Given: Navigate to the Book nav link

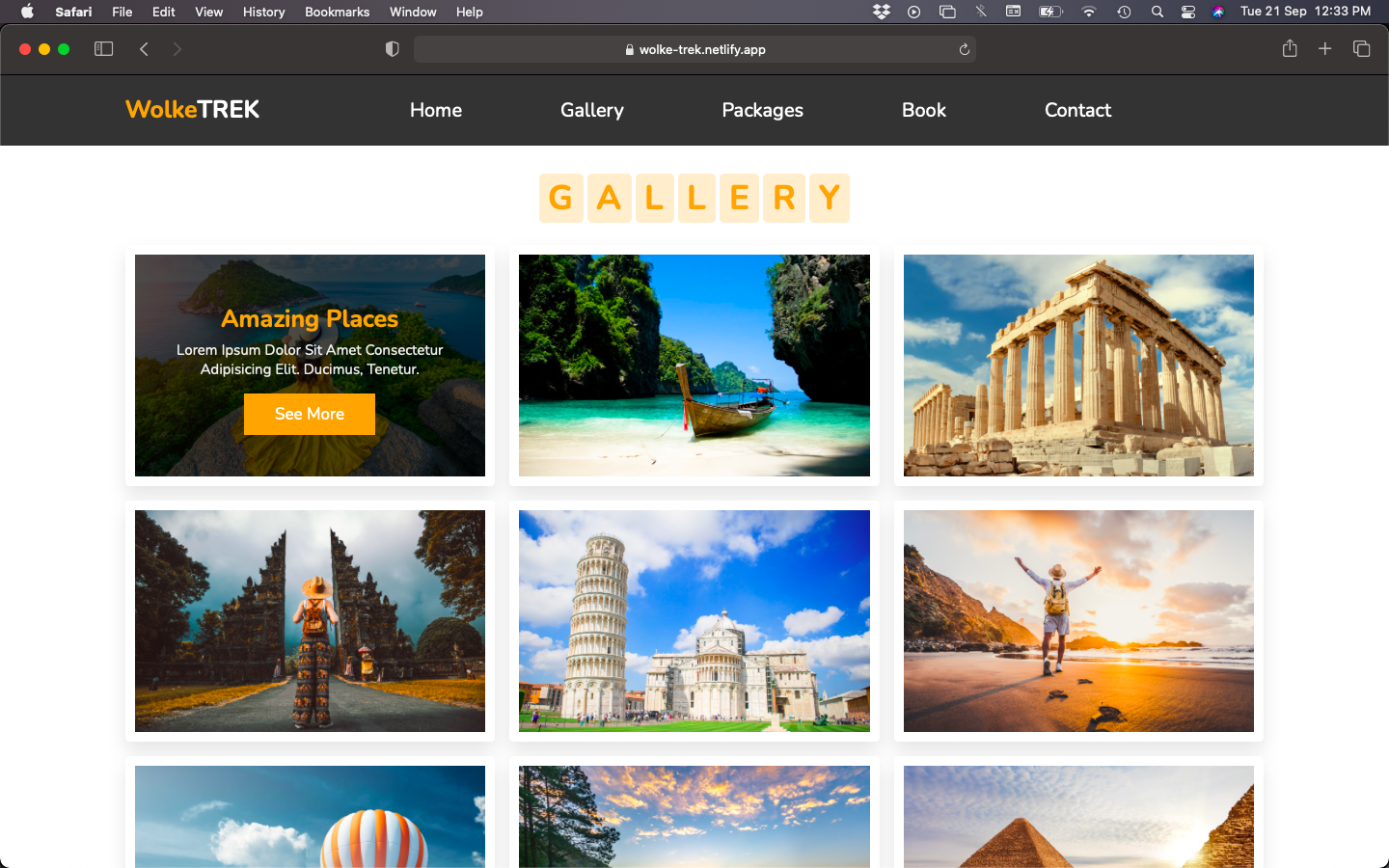Looking at the screenshot, I should click(x=924, y=110).
